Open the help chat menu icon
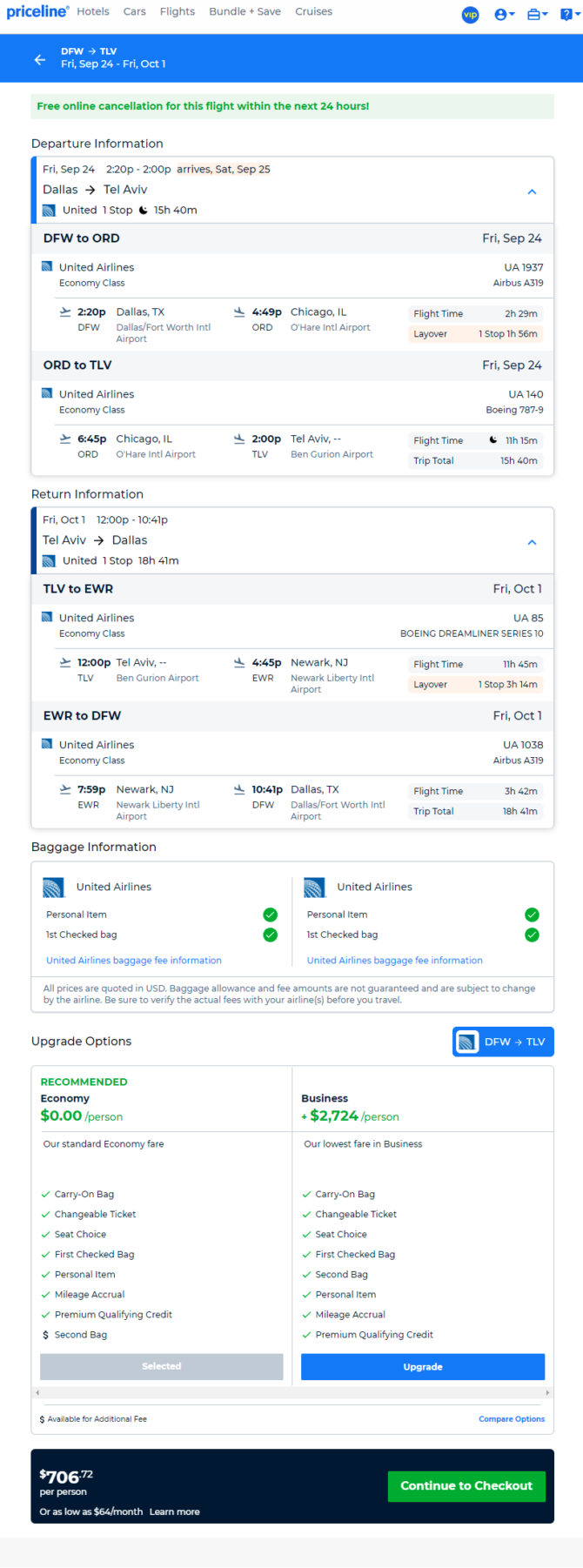Screen dimensions: 583x1568 click(571, 15)
